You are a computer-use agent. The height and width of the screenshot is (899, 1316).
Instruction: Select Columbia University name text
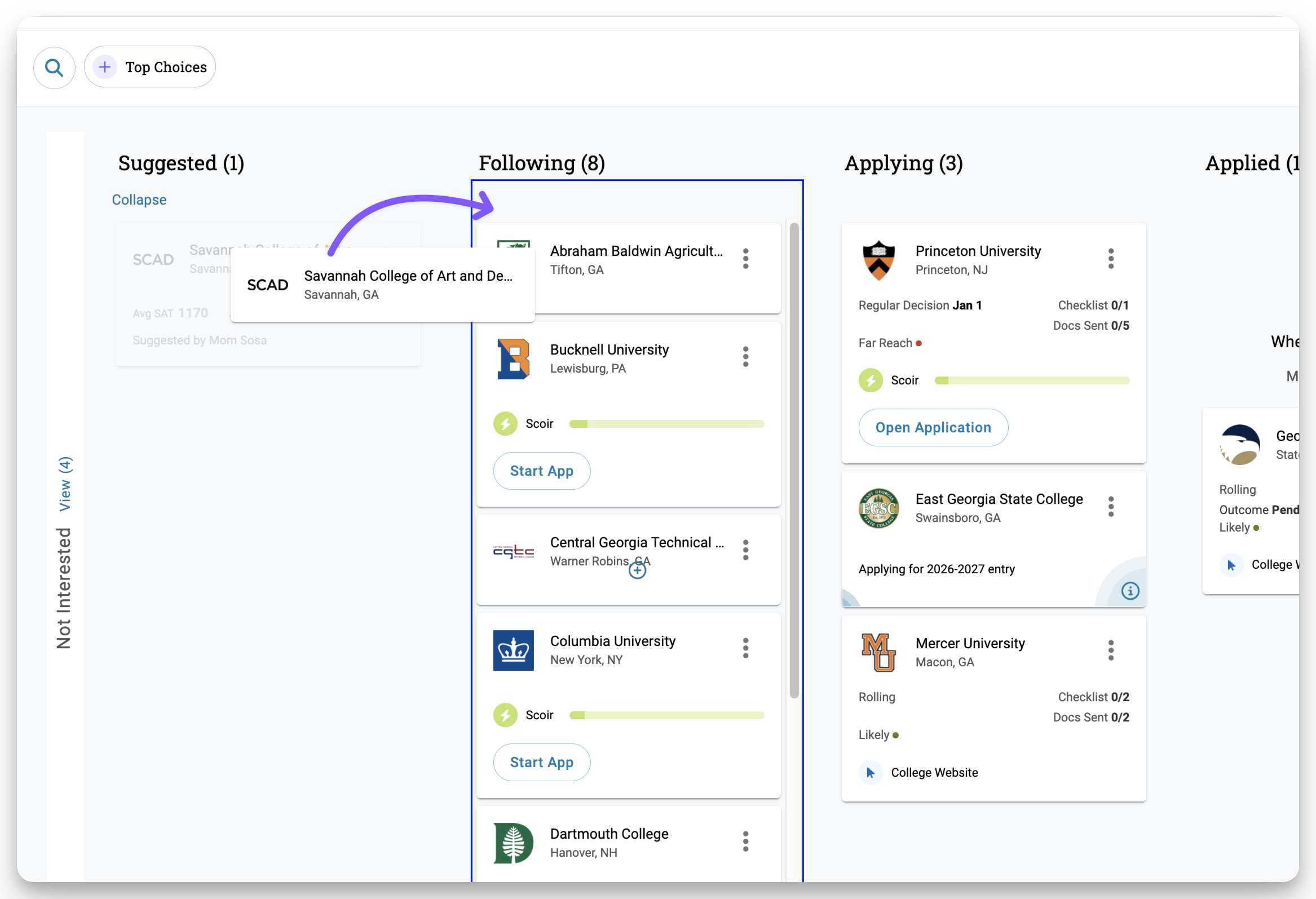(613, 641)
